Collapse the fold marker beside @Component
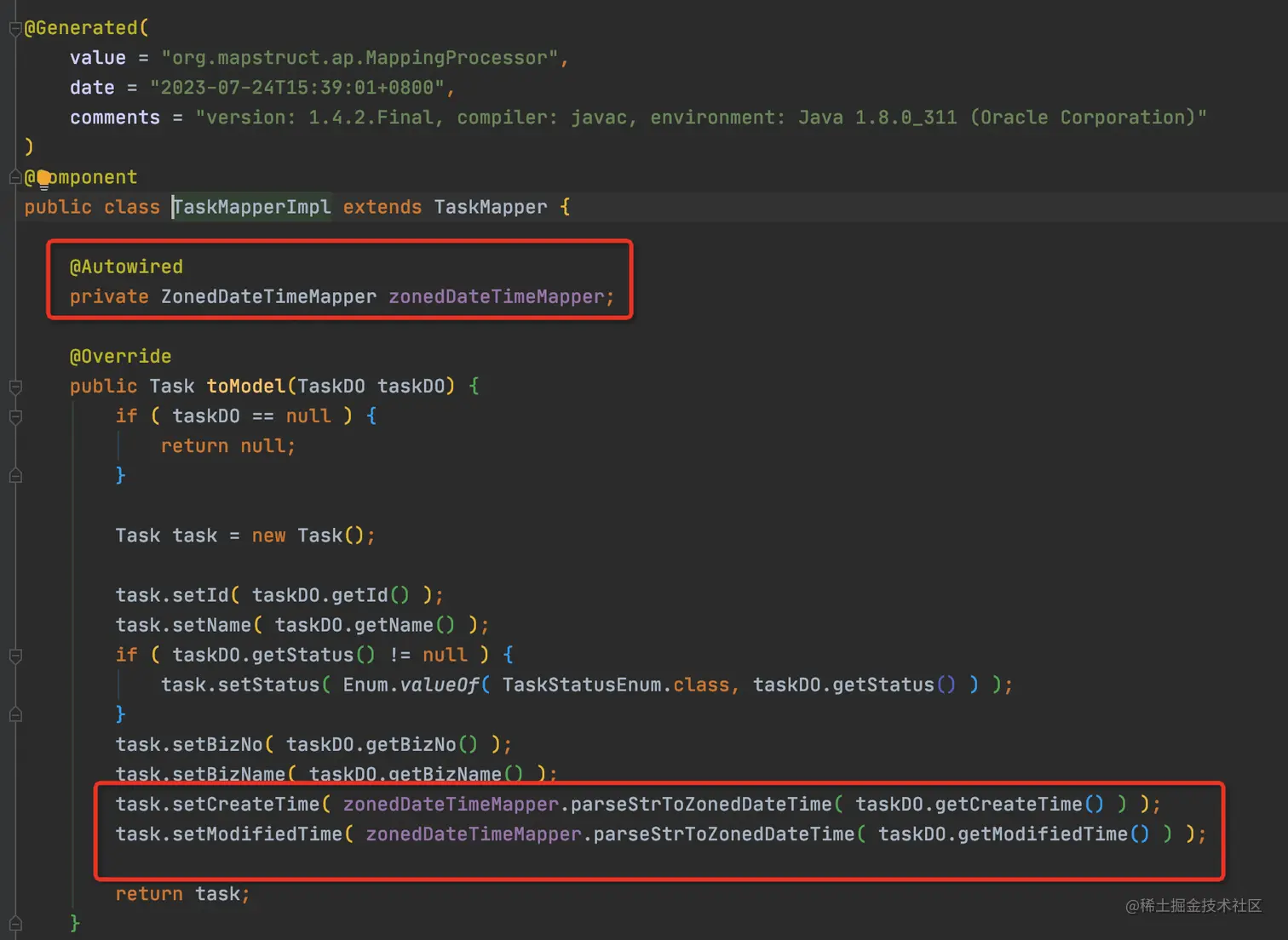This screenshot has height=940, width=1288. tap(14, 177)
